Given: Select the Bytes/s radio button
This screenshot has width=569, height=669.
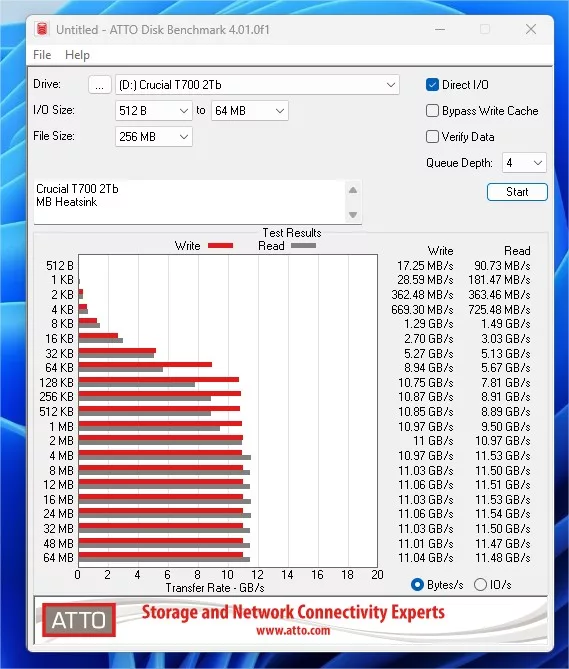Looking at the screenshot, I should pyautogui.click(x=417, y=585).
